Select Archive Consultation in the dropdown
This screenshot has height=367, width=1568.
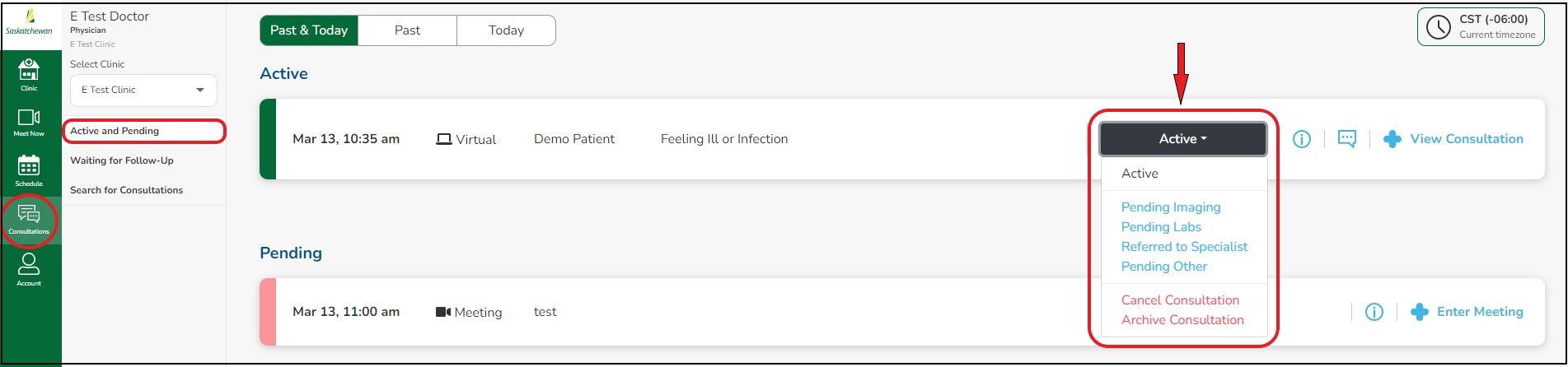coord(1182,320)
